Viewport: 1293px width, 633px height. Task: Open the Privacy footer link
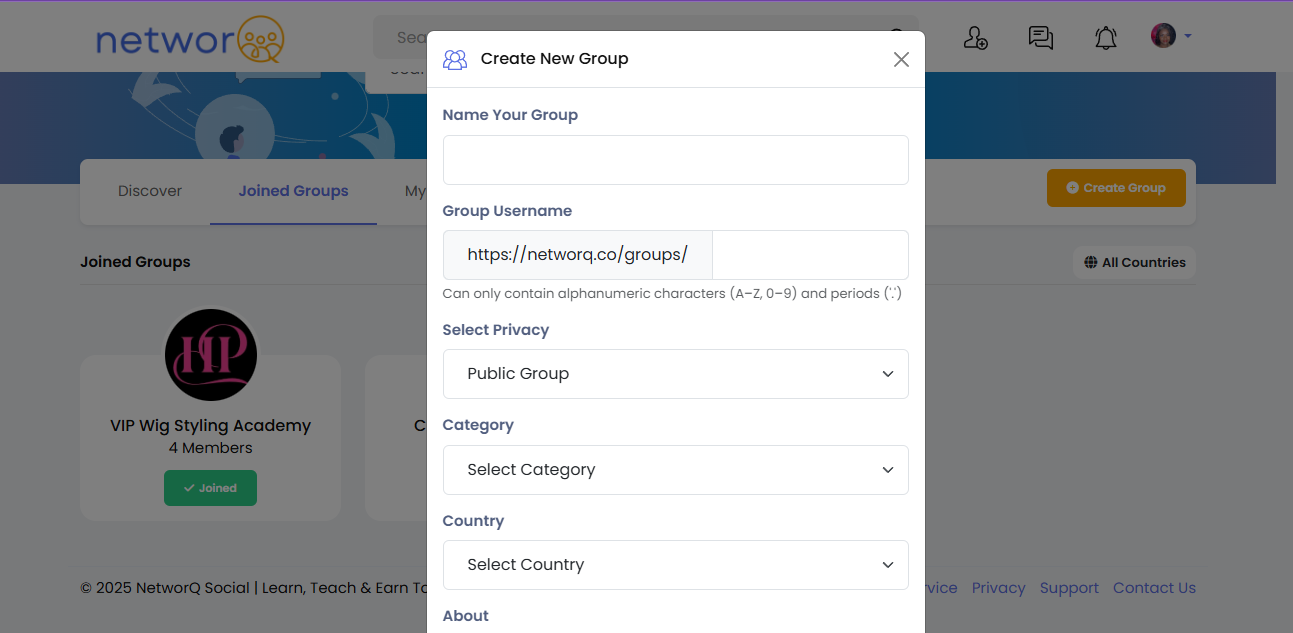[998, 588]
